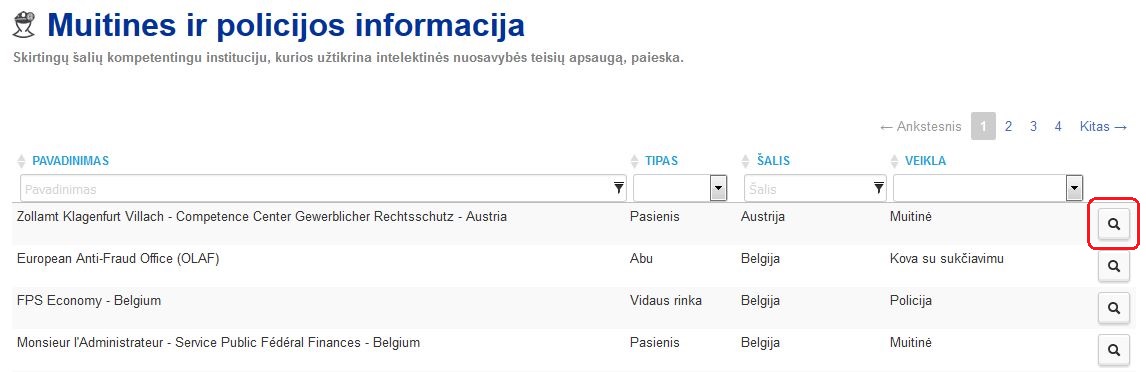
Task: Go to next page via Kitas link
Action: pos(1104,126)
